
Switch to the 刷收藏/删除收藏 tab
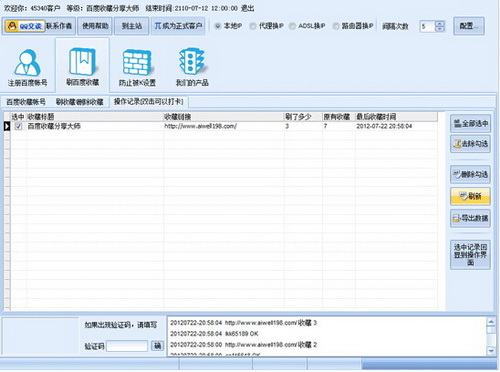click(79, 102)
